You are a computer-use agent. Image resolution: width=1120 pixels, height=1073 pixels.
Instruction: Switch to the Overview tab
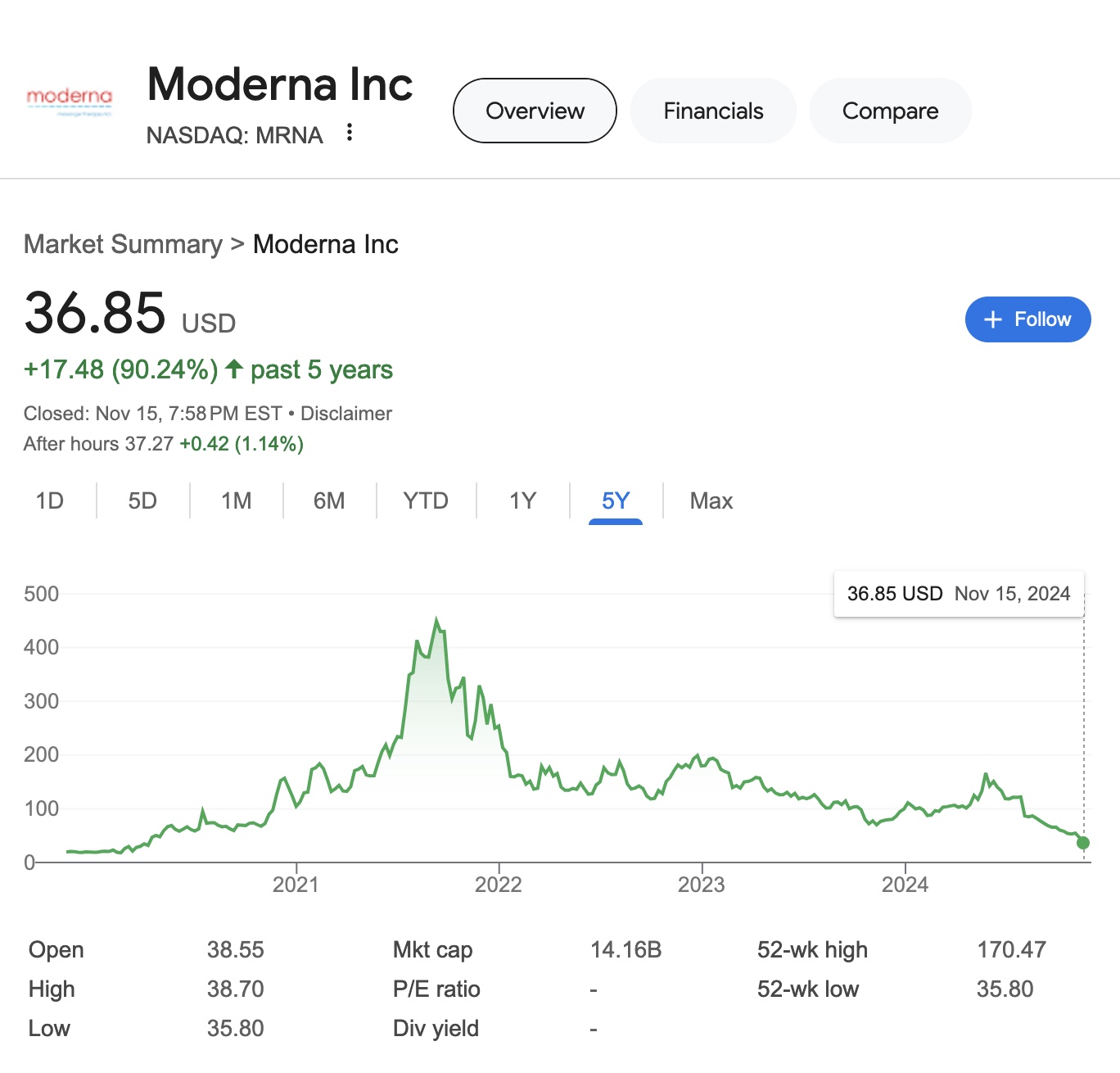pyautogui.click(x=535, y=111)
